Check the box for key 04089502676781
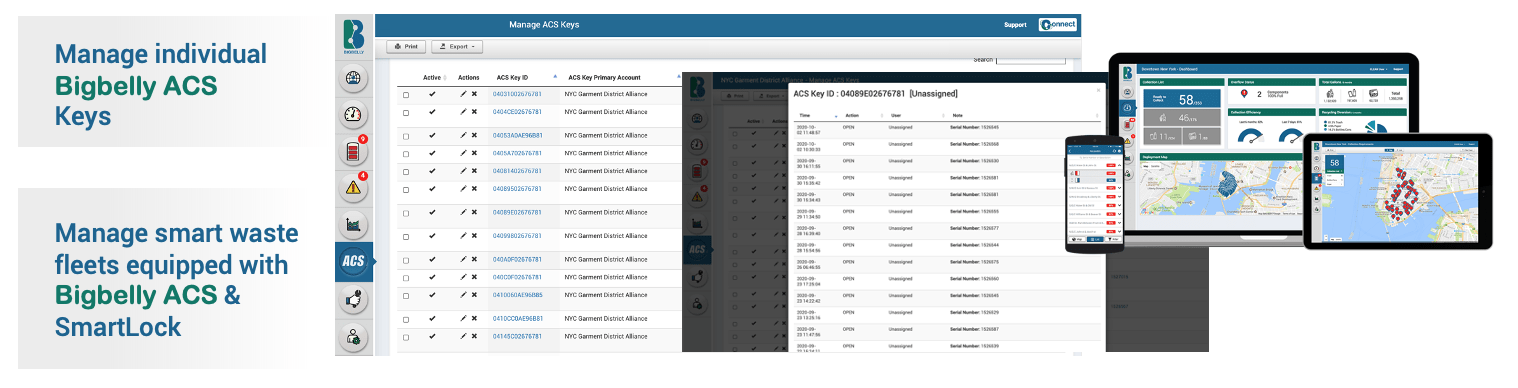 406,189
